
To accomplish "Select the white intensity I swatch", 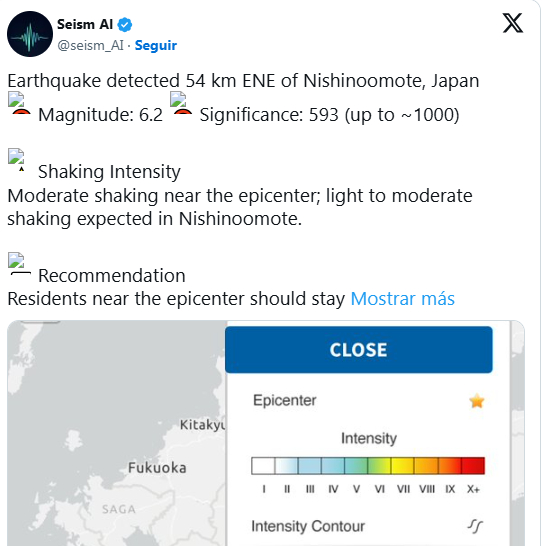I will (x=263, y=466).
